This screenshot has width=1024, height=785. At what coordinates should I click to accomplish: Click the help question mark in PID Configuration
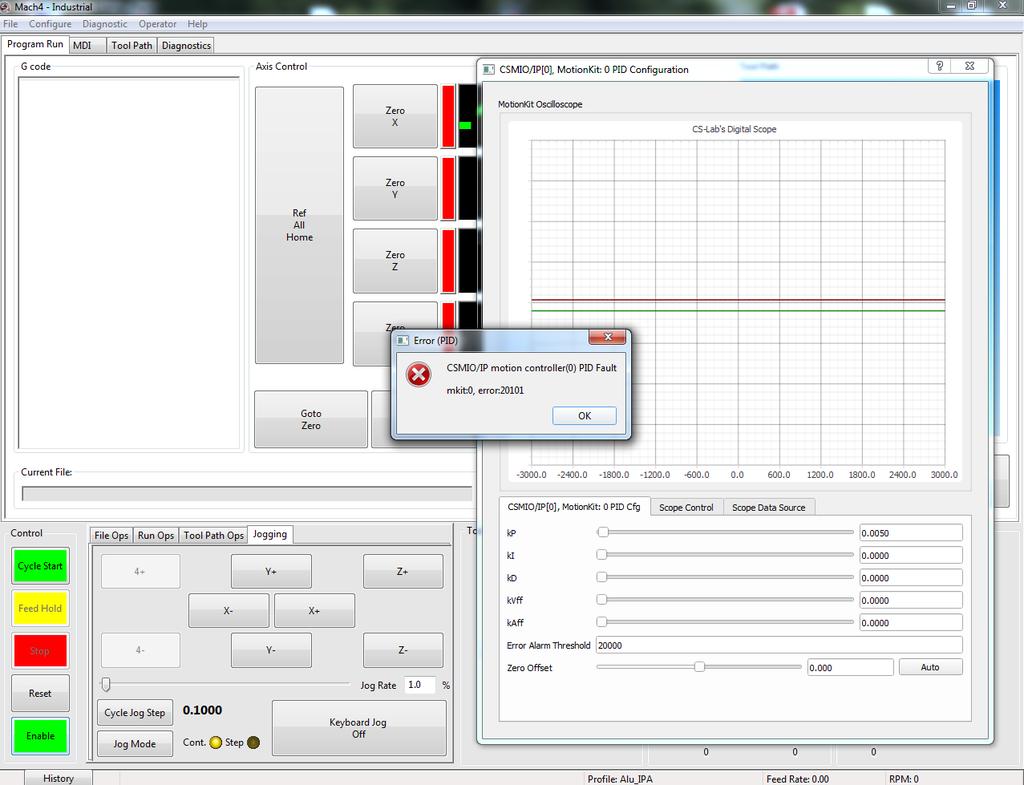[940, 66]
